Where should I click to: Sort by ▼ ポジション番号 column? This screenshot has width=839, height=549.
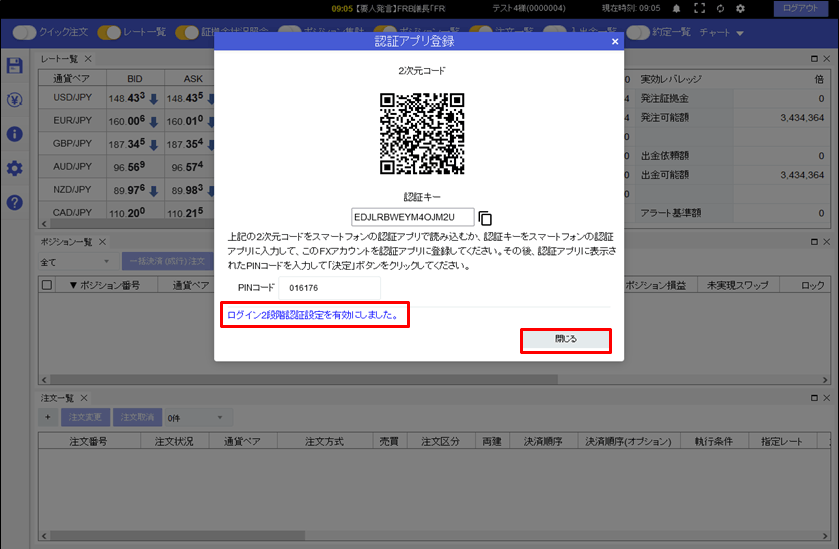tap(105, 285)
